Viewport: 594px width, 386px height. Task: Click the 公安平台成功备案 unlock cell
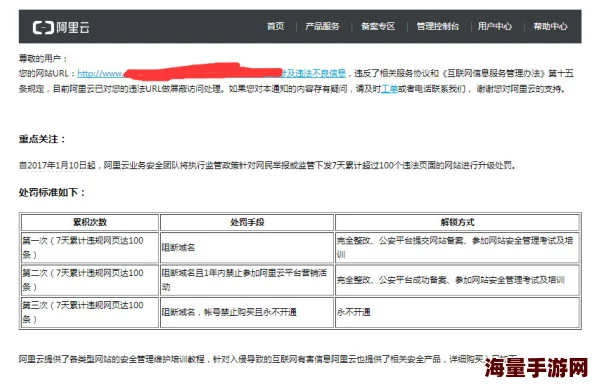point(457,280)
